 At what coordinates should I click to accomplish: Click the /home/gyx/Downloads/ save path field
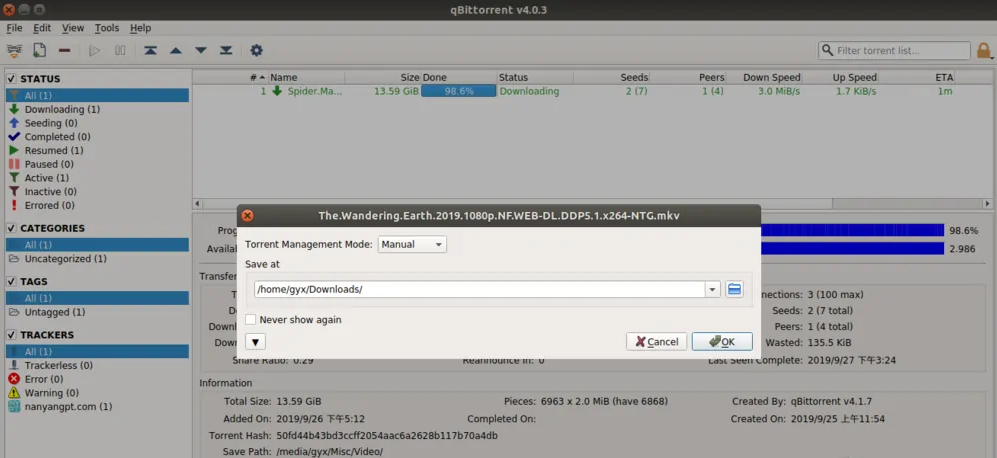[479, 289]
